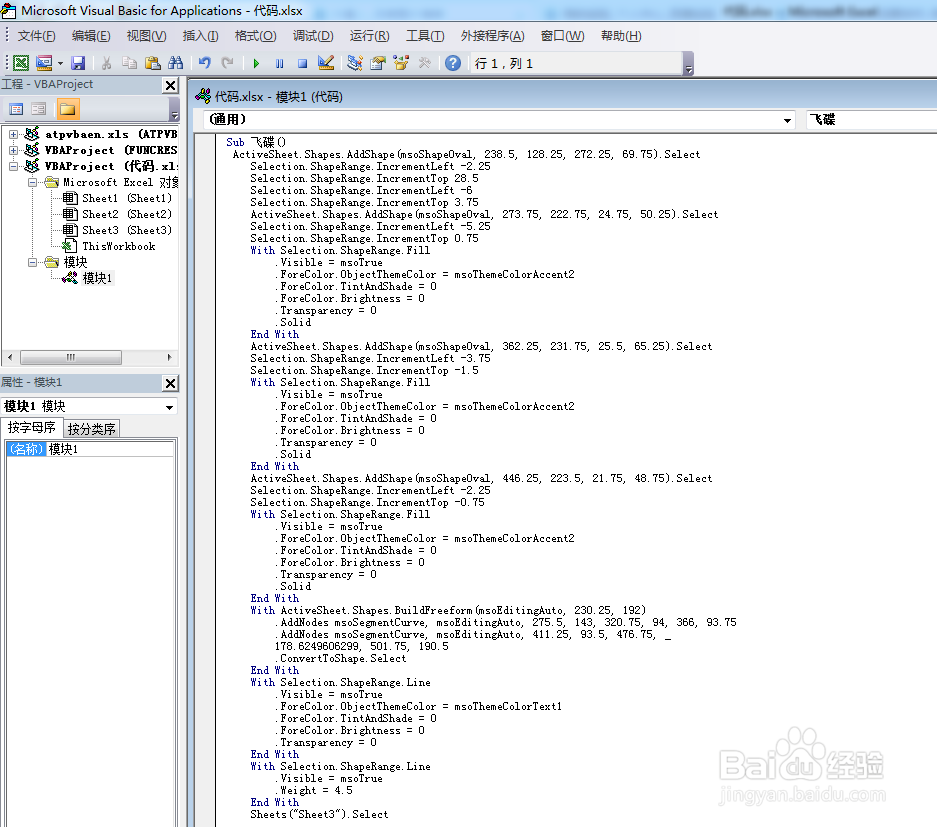Switch to the 按分类序 tab
Image resolution: width=937 pixels, height=827 pixels.
click(91, 428)
